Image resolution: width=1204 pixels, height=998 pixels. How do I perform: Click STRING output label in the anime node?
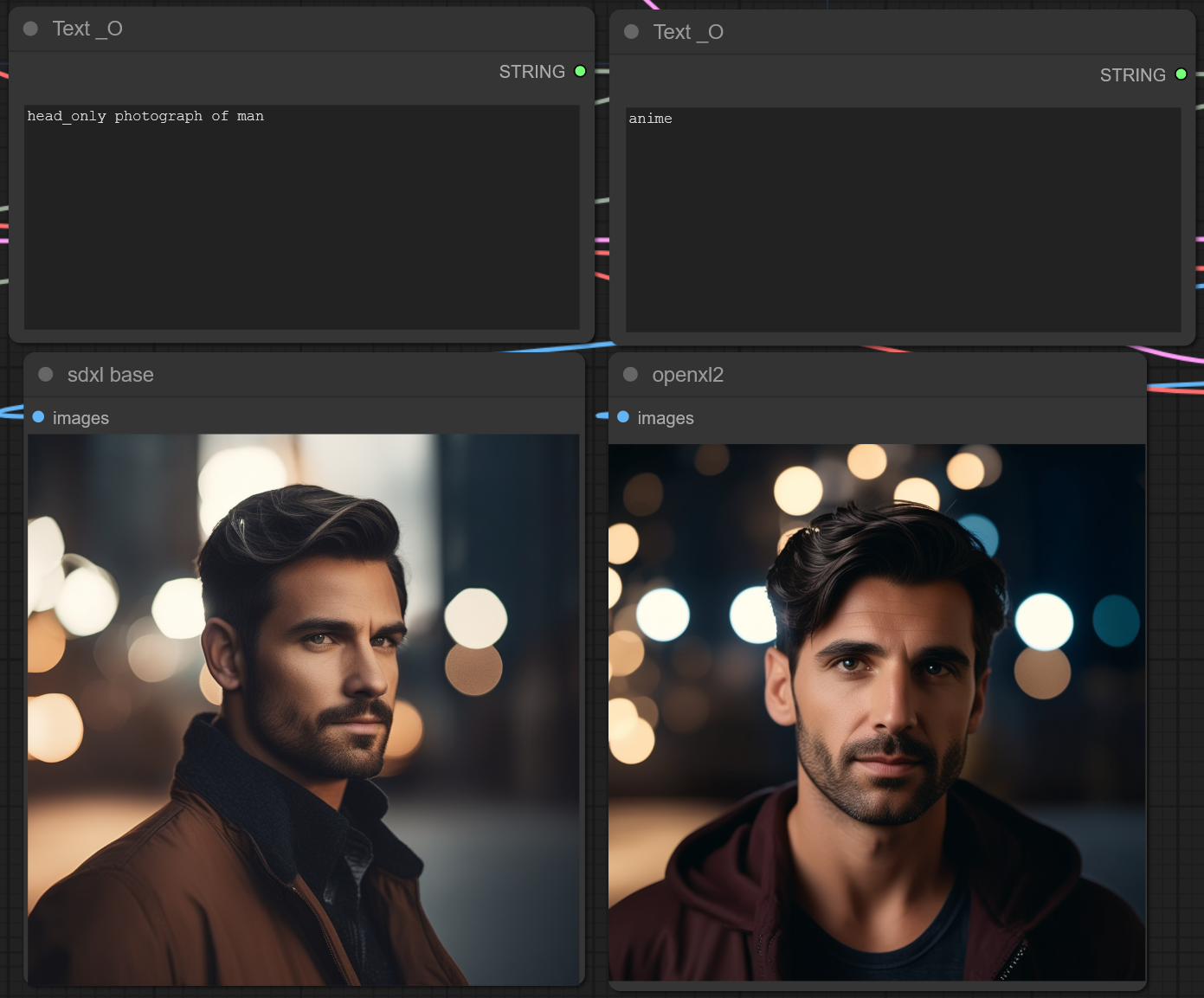pos(1132,75)
